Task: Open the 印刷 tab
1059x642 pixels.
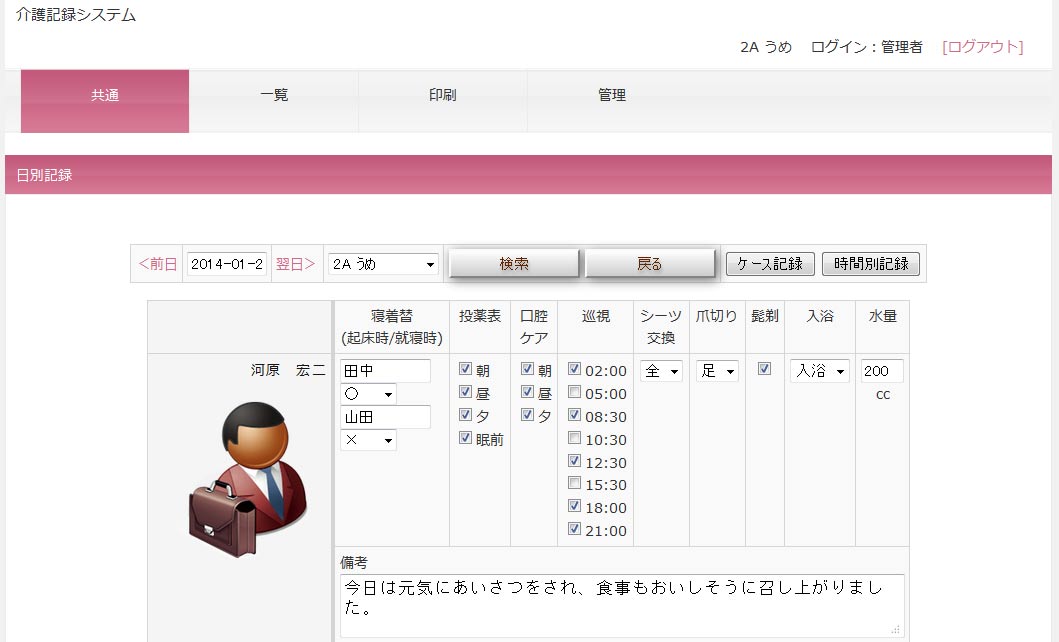Action: tap(443, 95)
